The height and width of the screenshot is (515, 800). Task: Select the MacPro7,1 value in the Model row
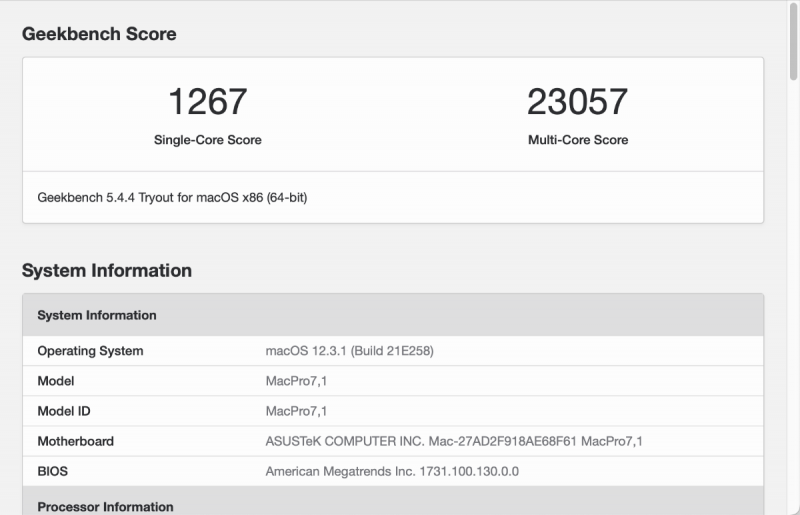296,381
